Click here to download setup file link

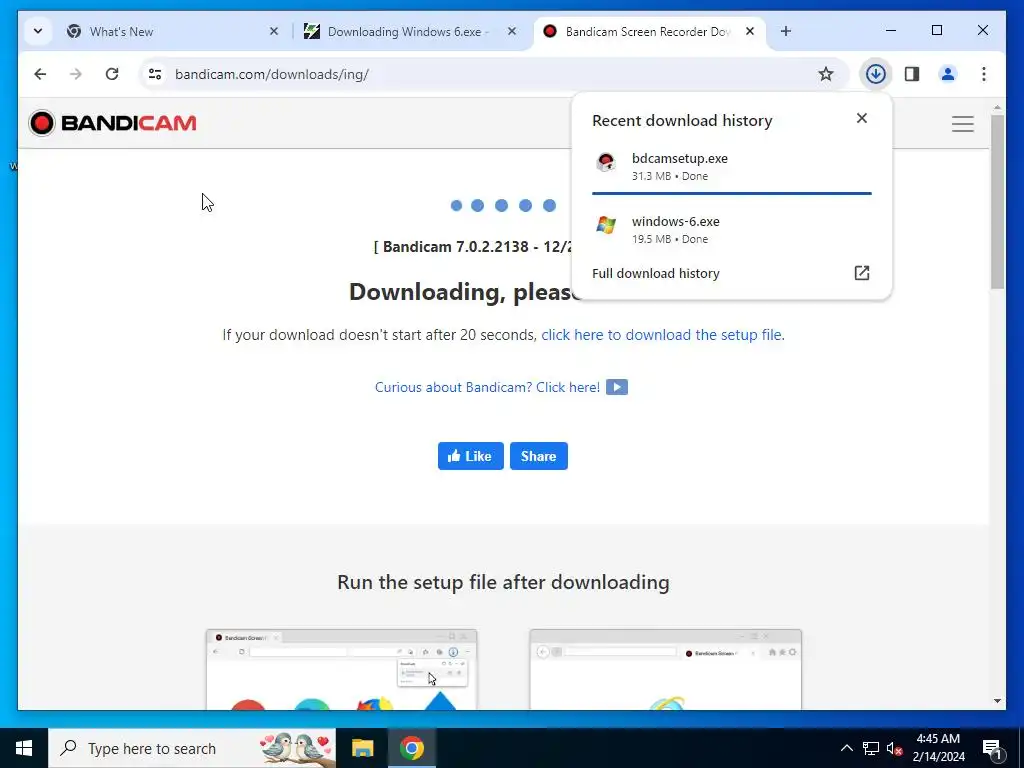(x=663, y=335)
